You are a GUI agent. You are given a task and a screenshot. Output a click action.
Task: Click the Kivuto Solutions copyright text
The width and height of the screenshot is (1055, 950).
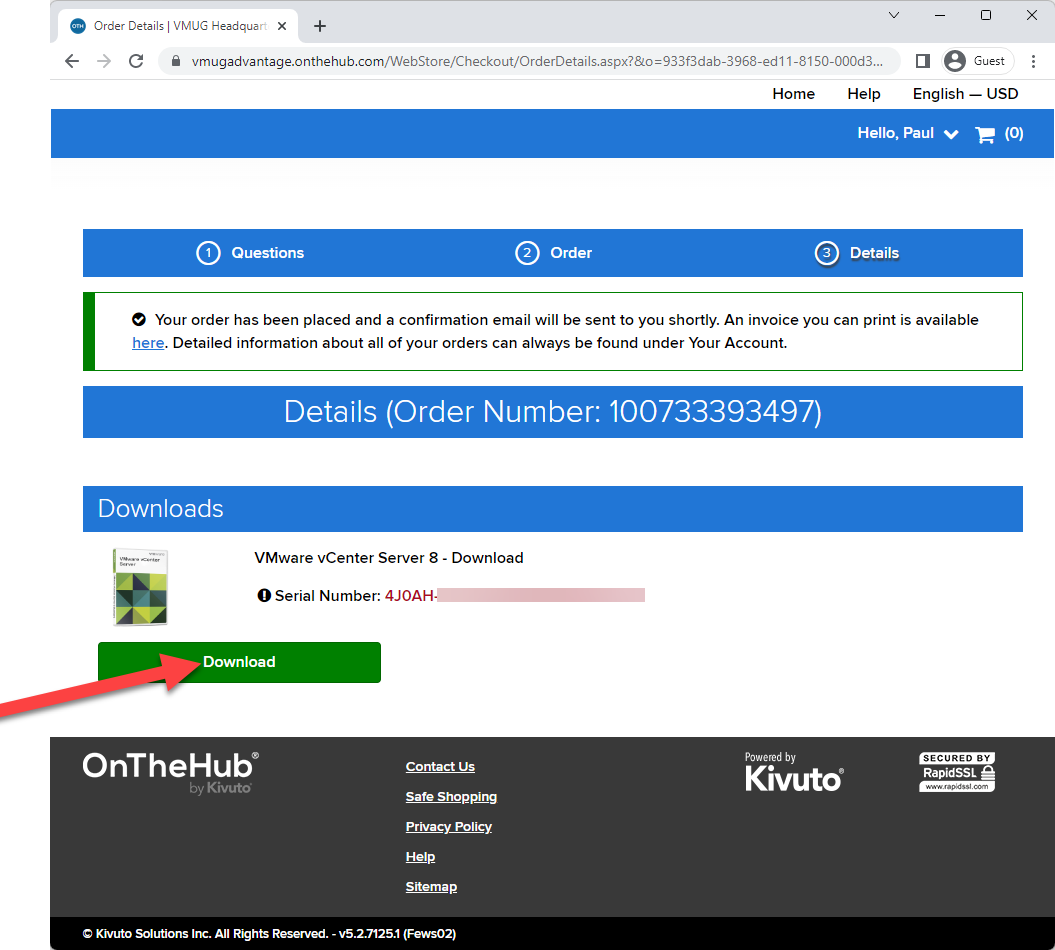(269, 934)
